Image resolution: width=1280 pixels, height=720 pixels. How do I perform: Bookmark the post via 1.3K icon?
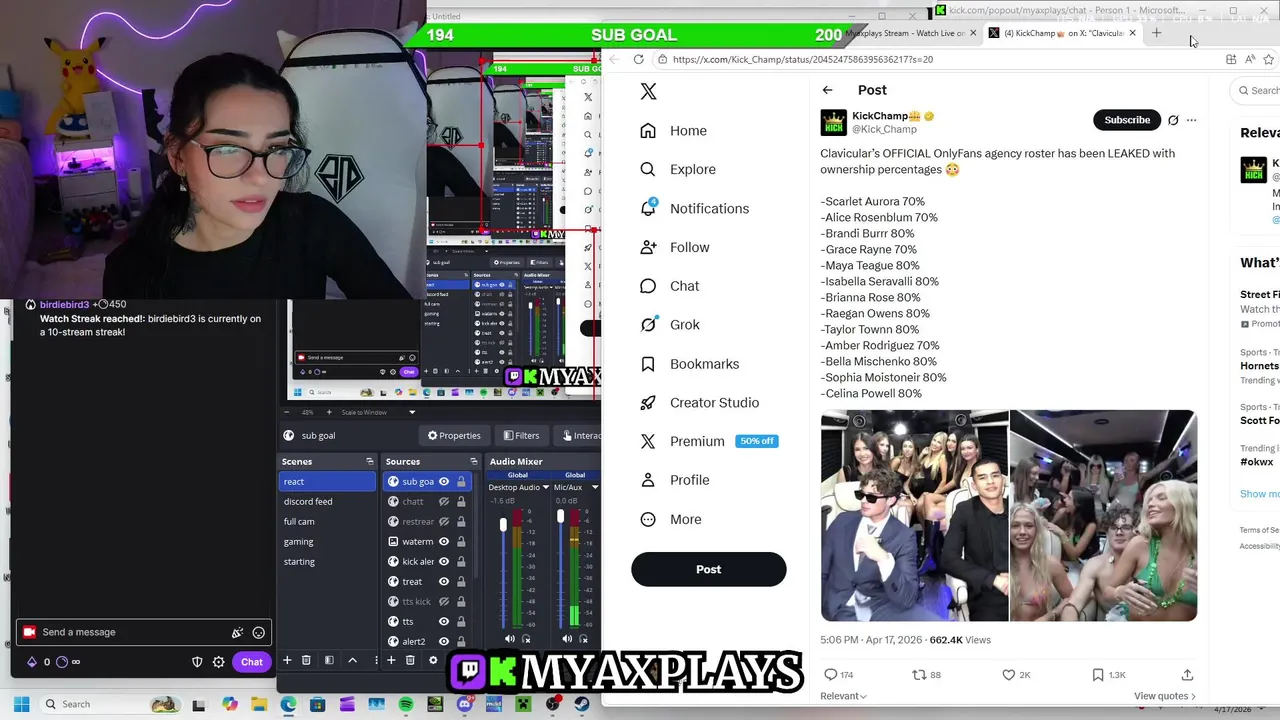click(1098, 675)
